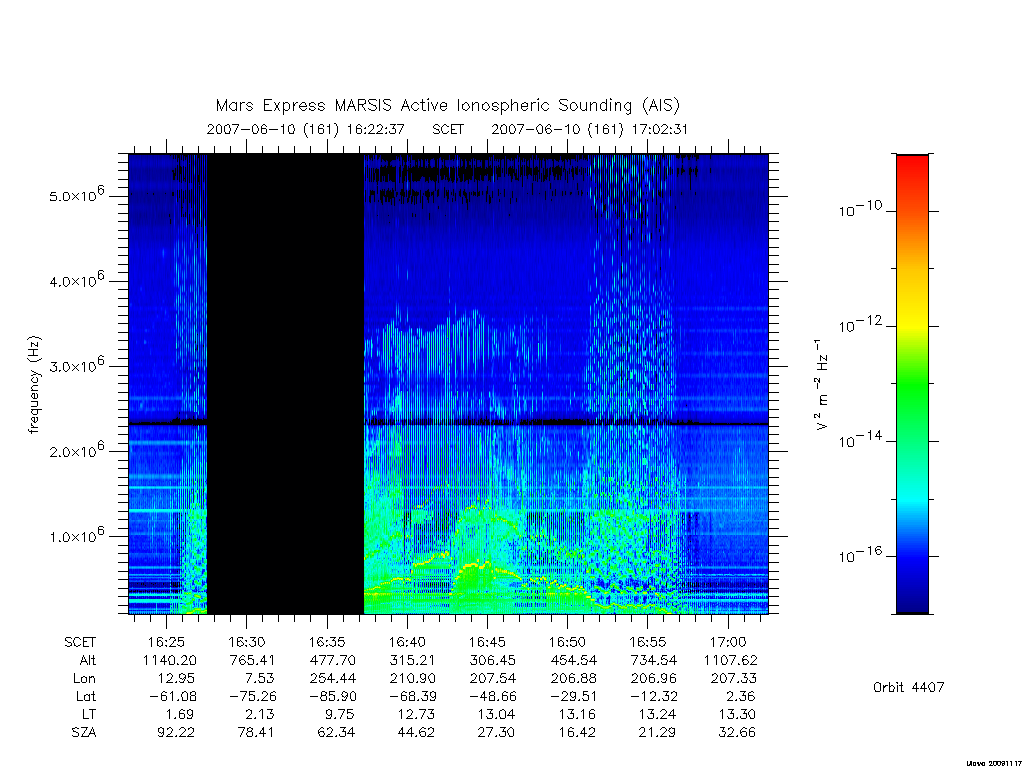1024x768 pixels.
Task: Click the 17:00 SCET time tick label
Action: (728, 643)
